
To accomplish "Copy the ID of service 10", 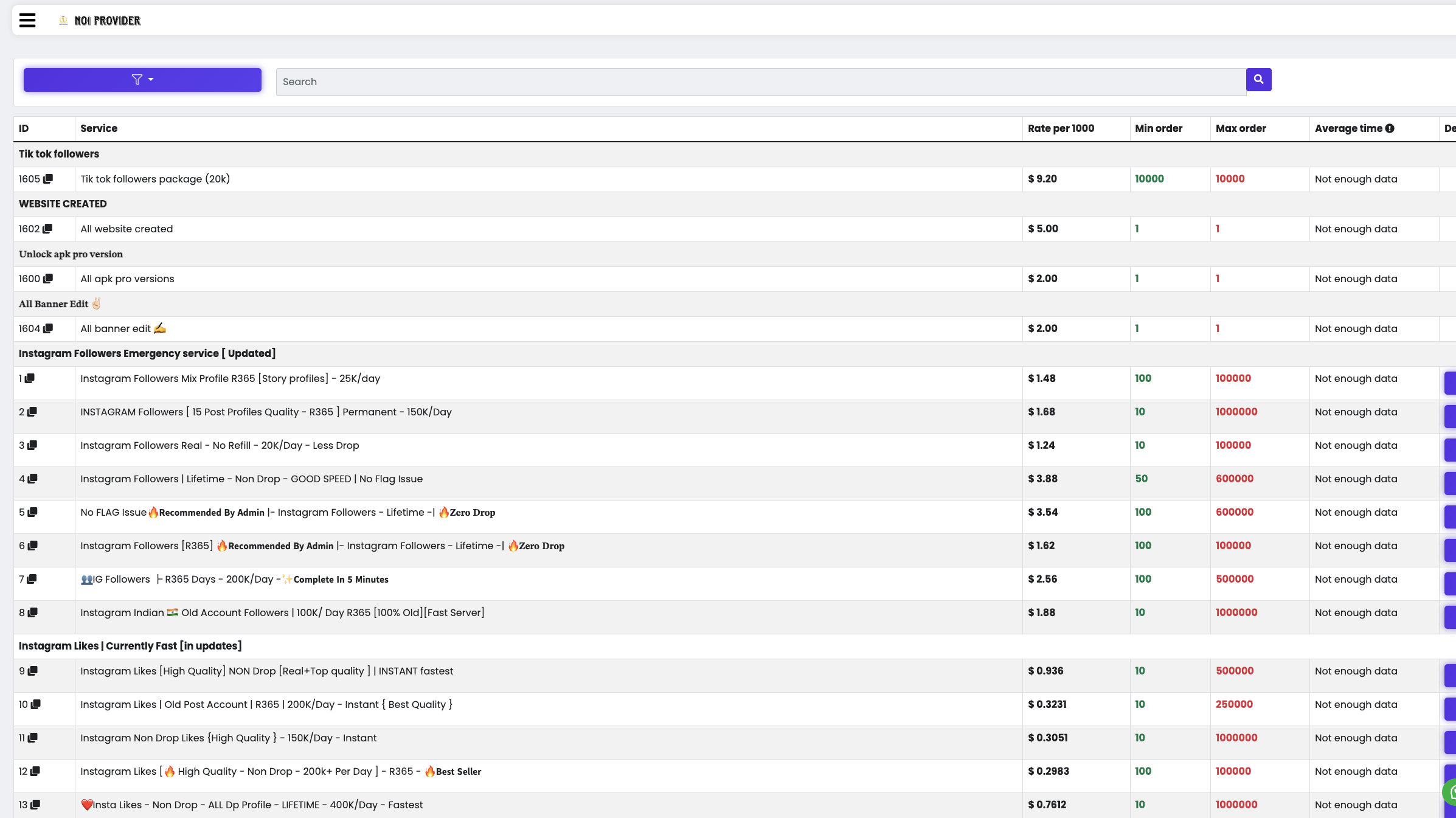I will click(36, 704).
